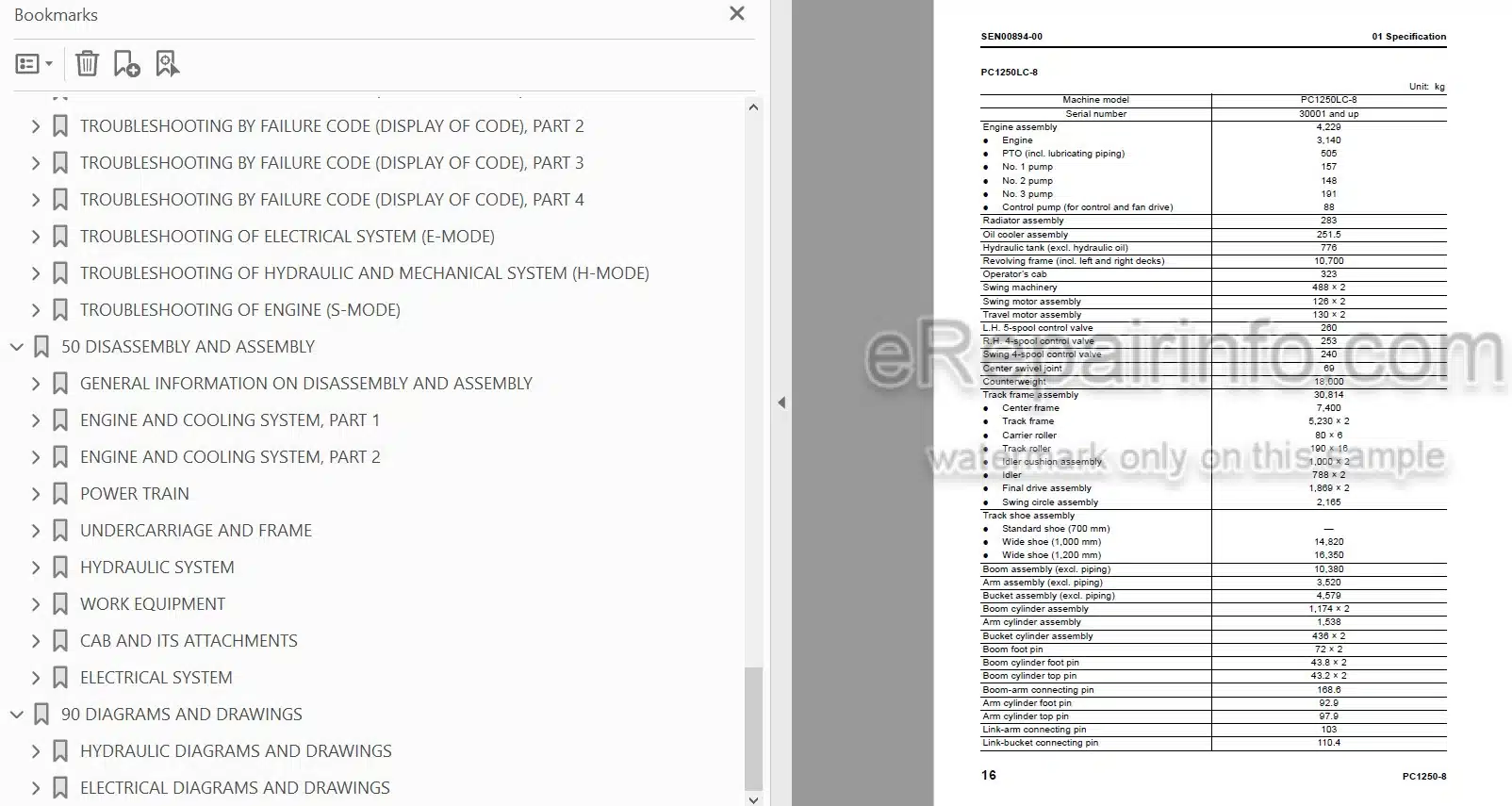Expand Troubleshooting of Electrical System E-Mode

[x=36, y=237]
